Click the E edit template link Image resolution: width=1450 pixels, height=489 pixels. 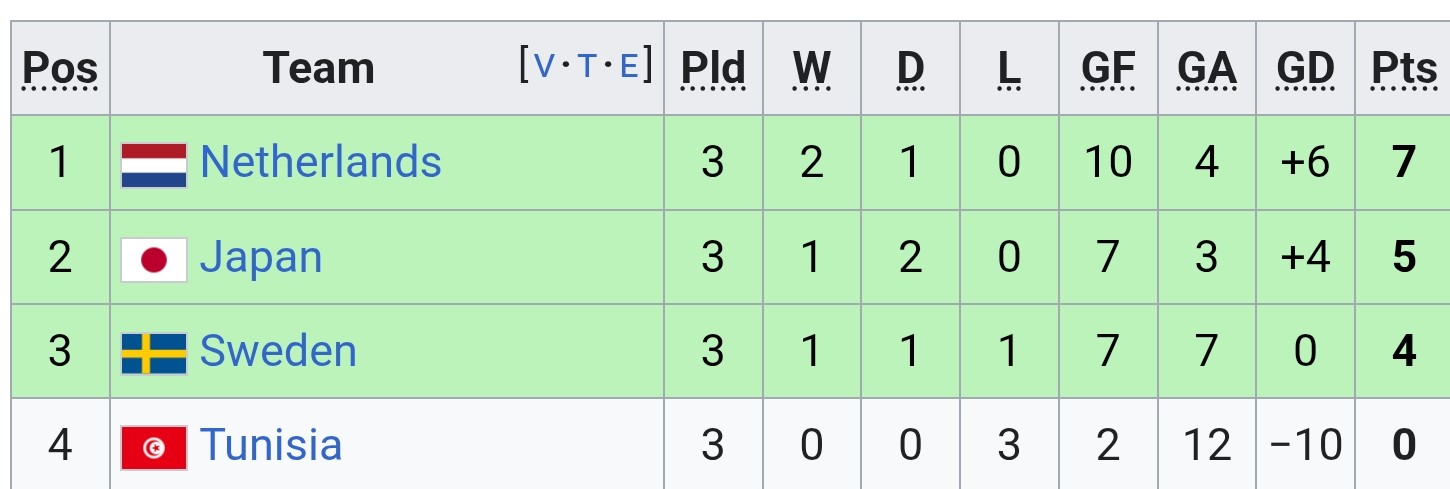tap(629, 66)
